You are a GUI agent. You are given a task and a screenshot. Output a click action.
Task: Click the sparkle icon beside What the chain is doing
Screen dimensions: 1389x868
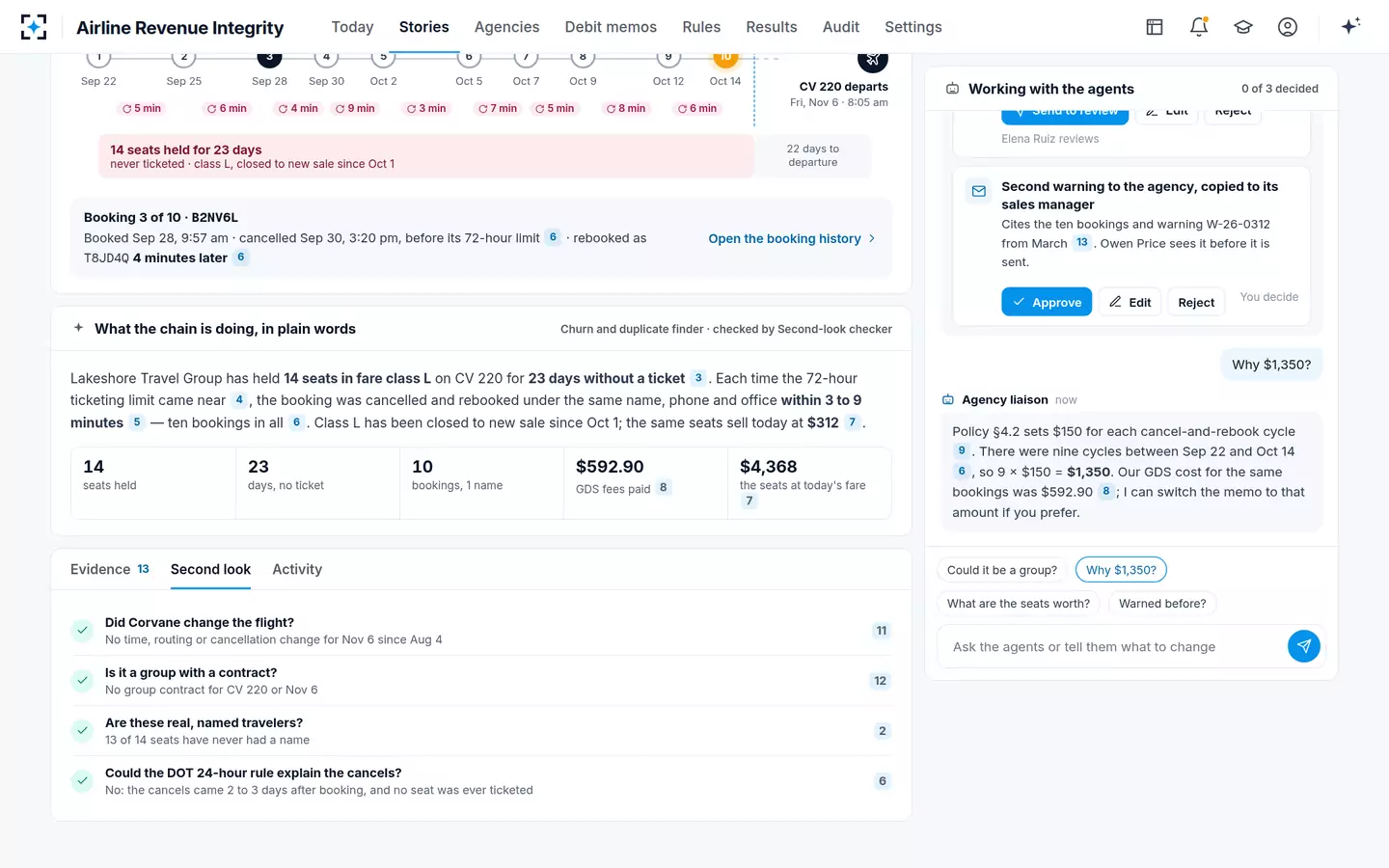pos(78,328)
